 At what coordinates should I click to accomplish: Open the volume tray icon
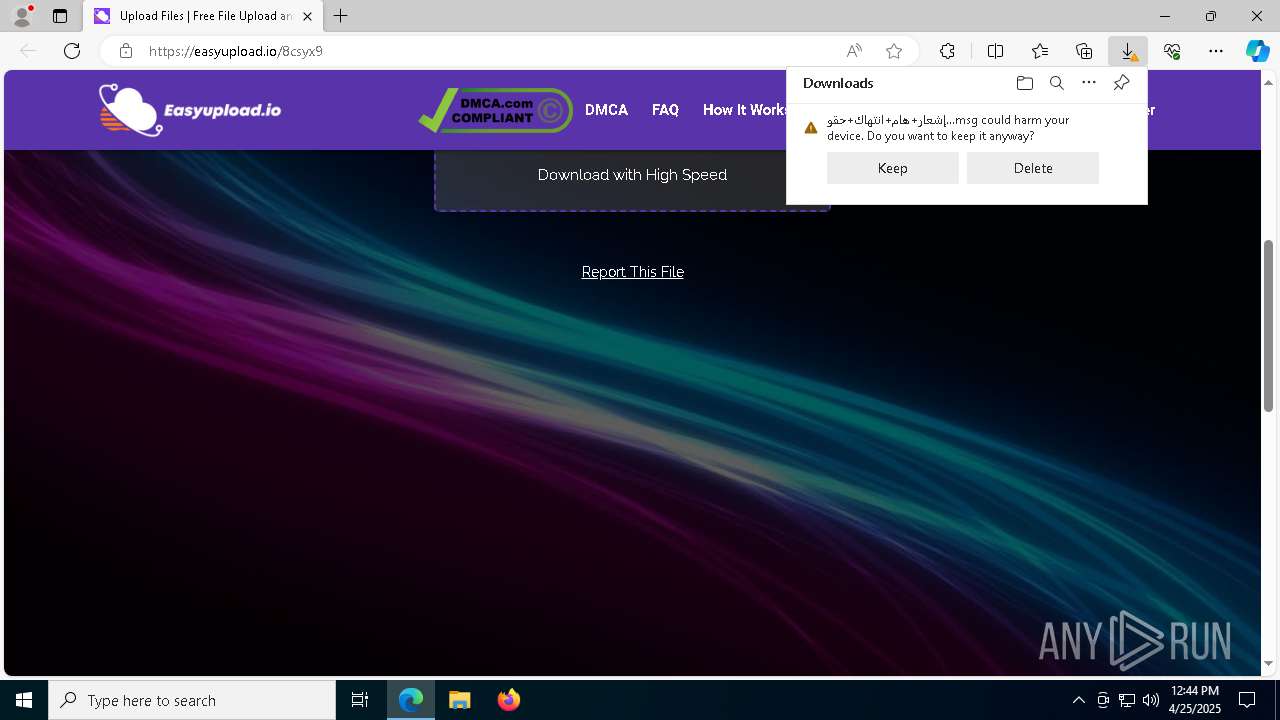pos(1151,700)
